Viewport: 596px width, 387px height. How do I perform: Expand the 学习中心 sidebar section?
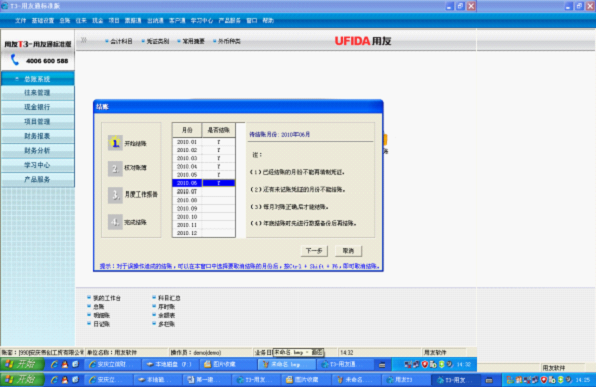click(x=38, y=165)
